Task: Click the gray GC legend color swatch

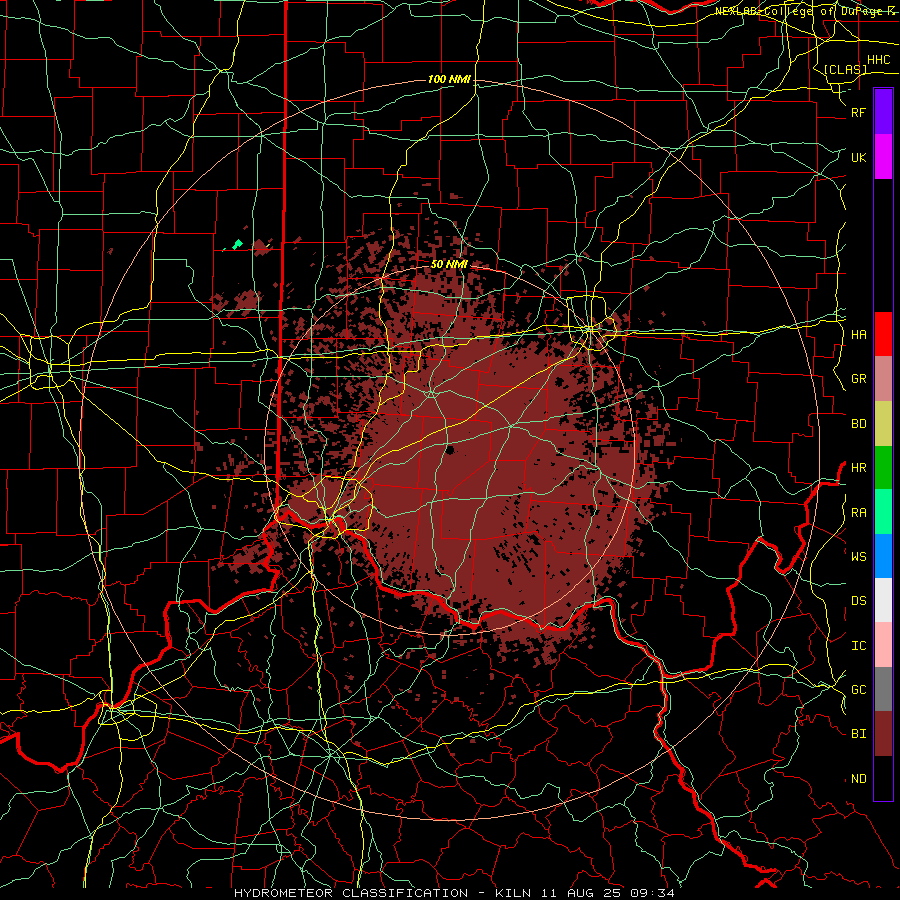Action: [x=883, y=689]
